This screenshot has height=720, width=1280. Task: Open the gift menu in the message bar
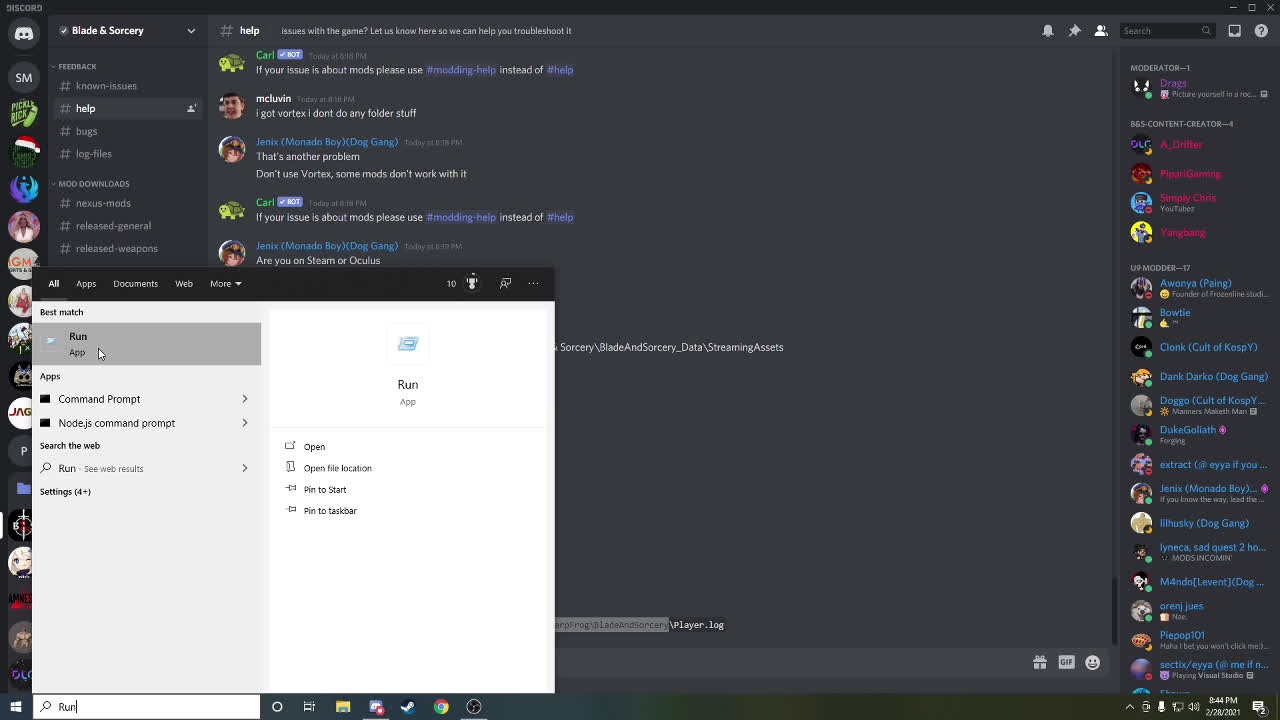(1040, 662)
